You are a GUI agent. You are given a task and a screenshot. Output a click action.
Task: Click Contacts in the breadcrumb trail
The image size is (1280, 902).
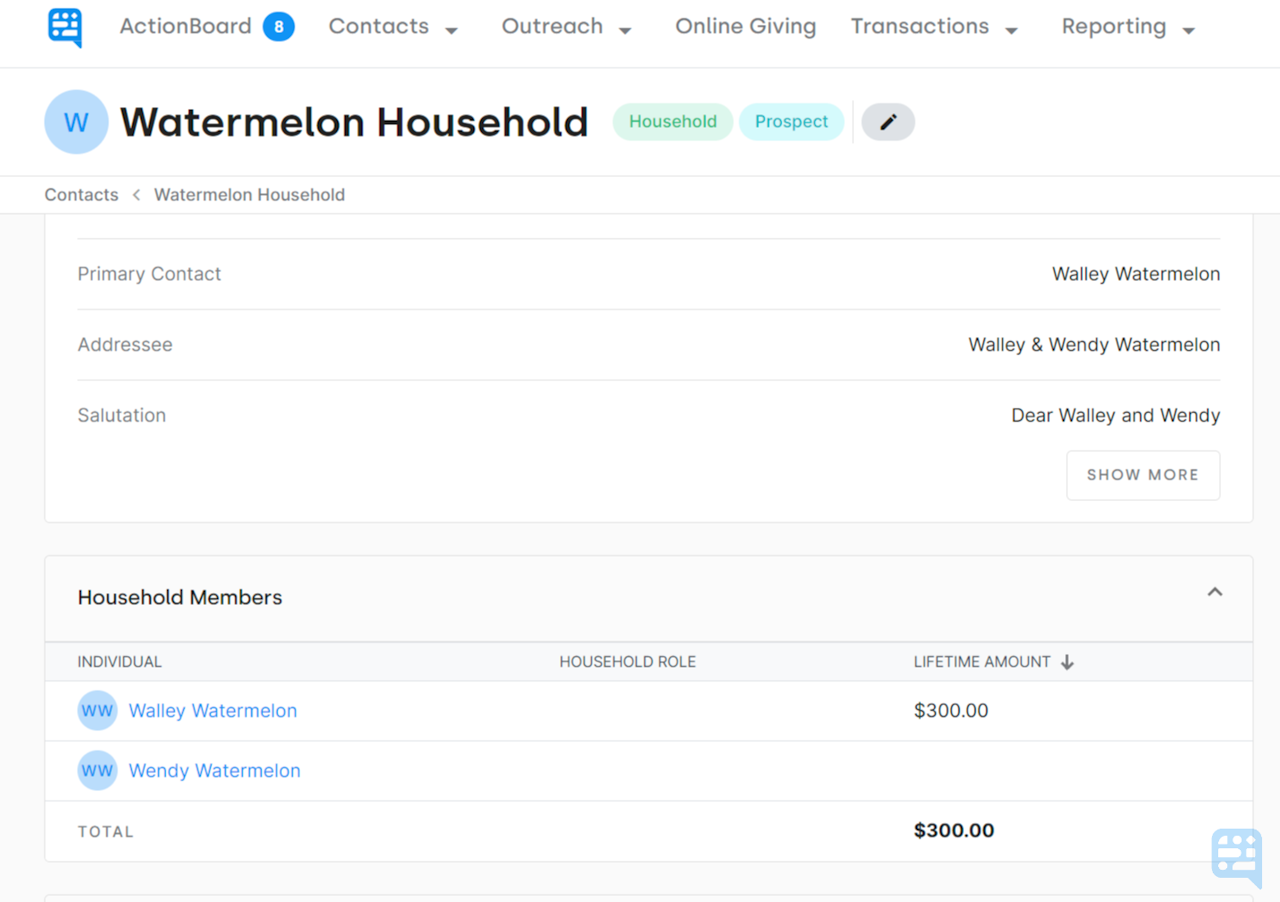point(81,194)
